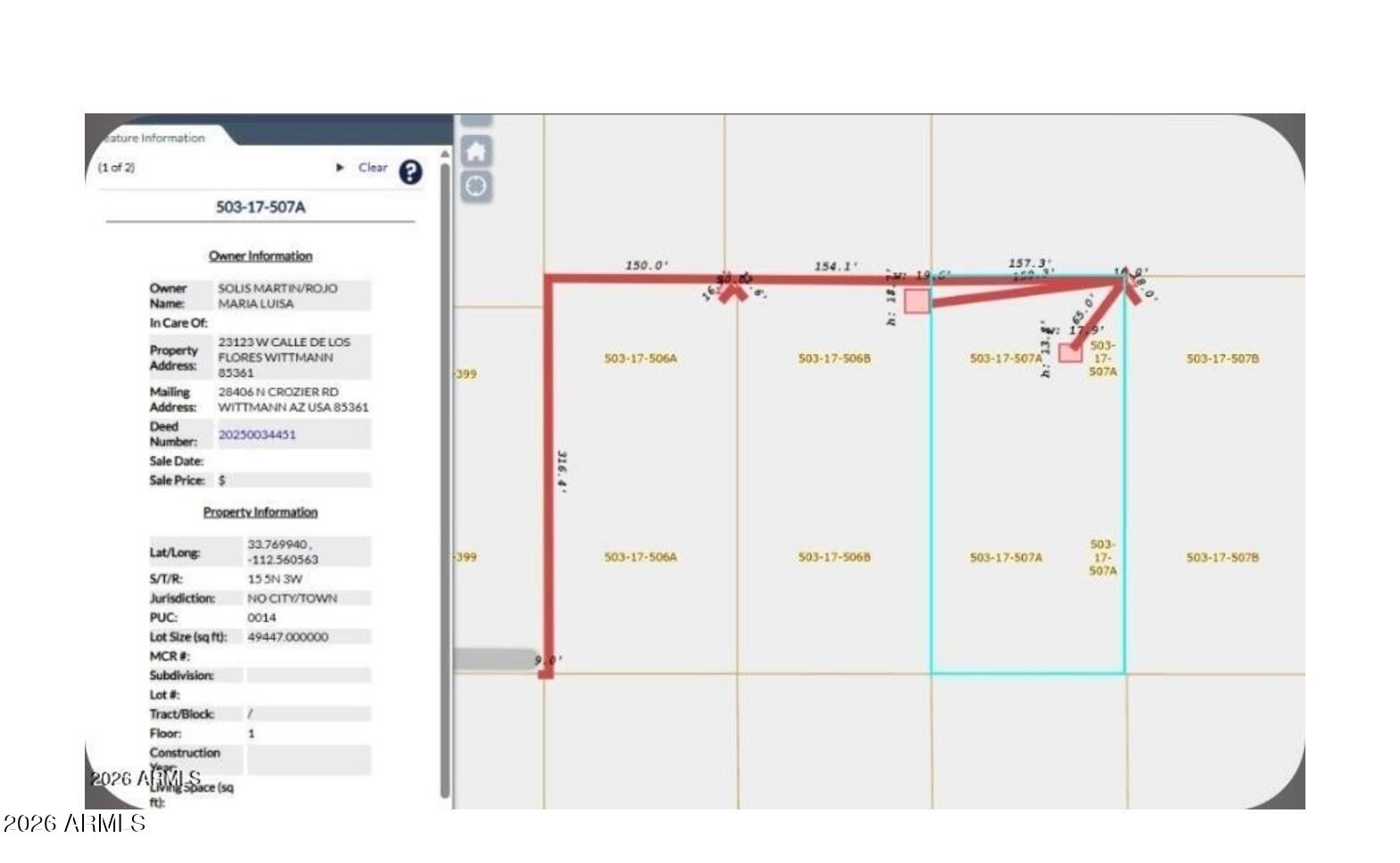Click lot size value 49447.000000

coord(287,637)
